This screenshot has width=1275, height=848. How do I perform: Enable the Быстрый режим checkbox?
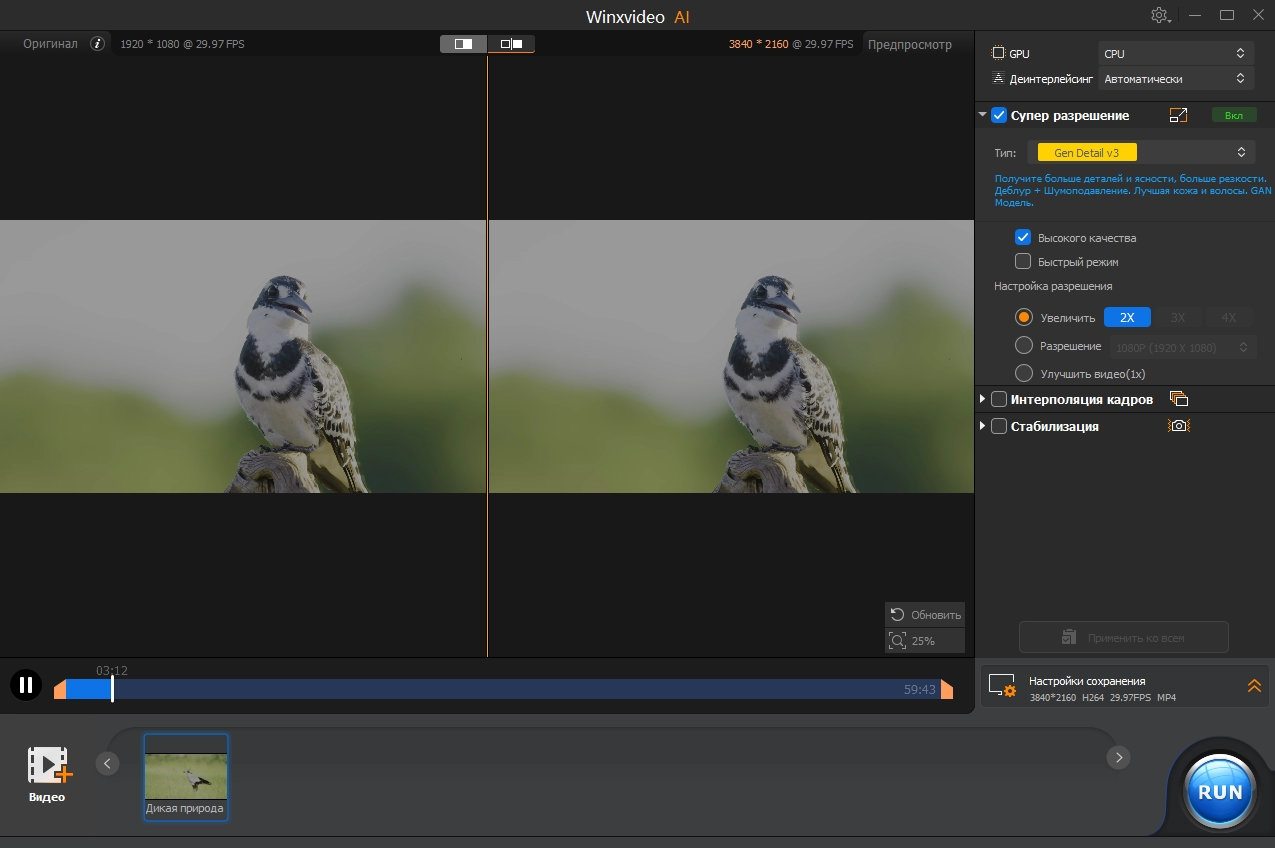1023,262
